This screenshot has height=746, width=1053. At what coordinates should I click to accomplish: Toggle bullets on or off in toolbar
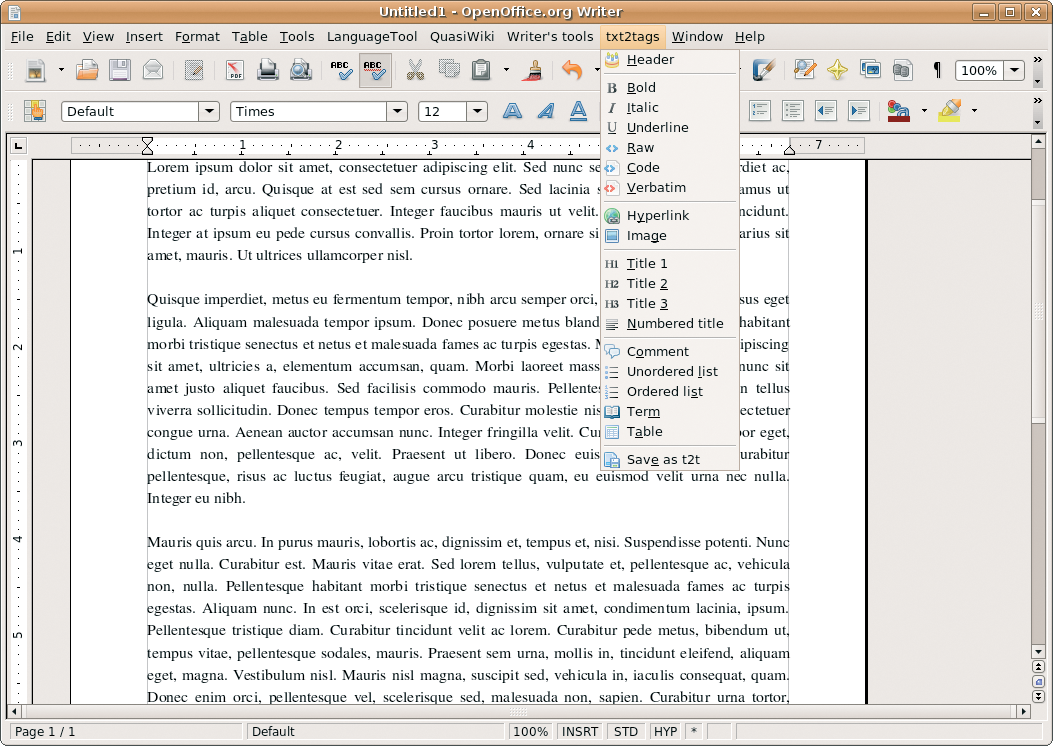pos(792,111)
